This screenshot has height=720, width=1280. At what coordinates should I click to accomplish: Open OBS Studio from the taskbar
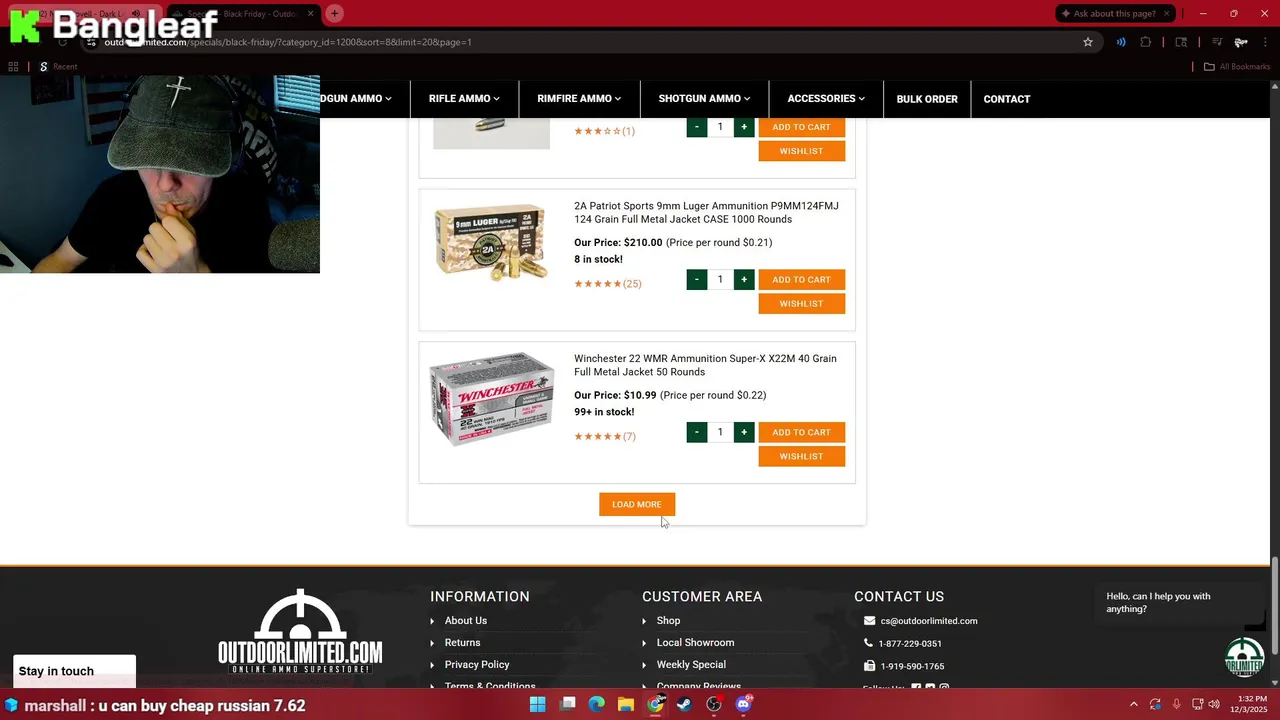[x=714, y=704]
